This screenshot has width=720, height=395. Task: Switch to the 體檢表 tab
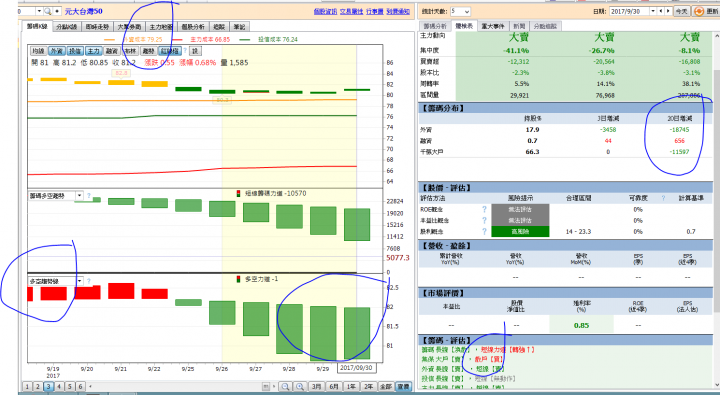pos(464,26)
